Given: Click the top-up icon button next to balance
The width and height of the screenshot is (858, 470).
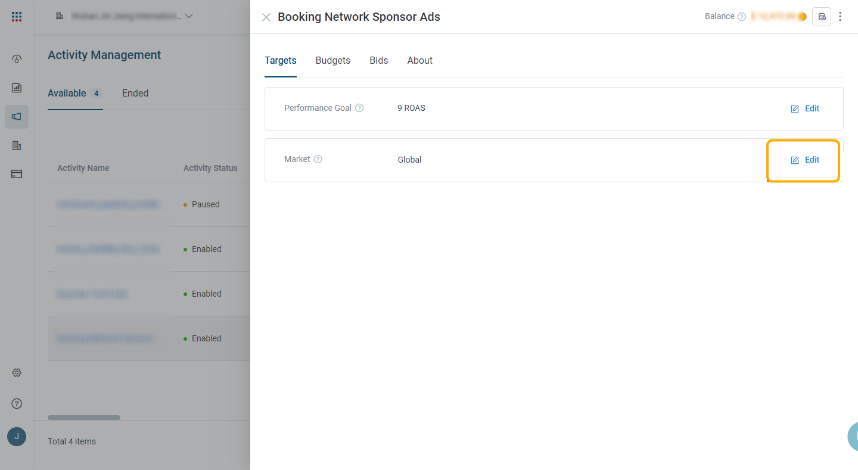Looking at the screenshot, I should [x=821, y=16].
